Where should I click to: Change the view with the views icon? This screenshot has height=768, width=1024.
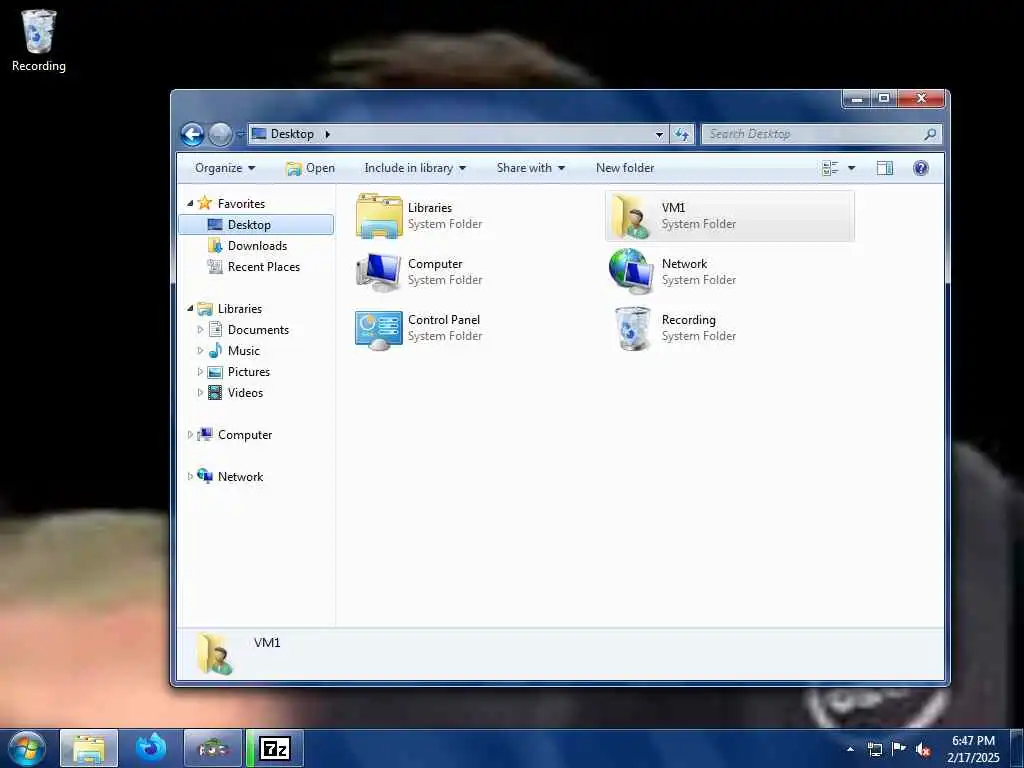(x=830, y=168)
